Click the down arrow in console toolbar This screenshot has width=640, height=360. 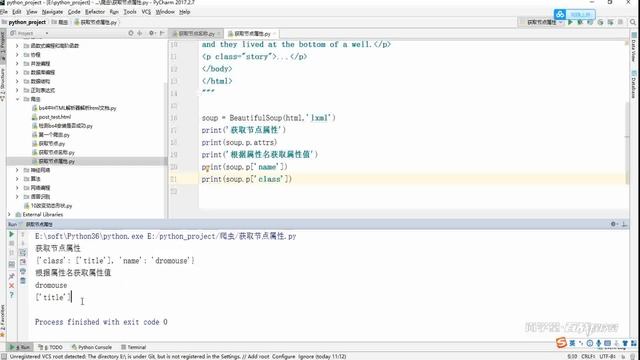pyautogui.click(x=23, y=243)
